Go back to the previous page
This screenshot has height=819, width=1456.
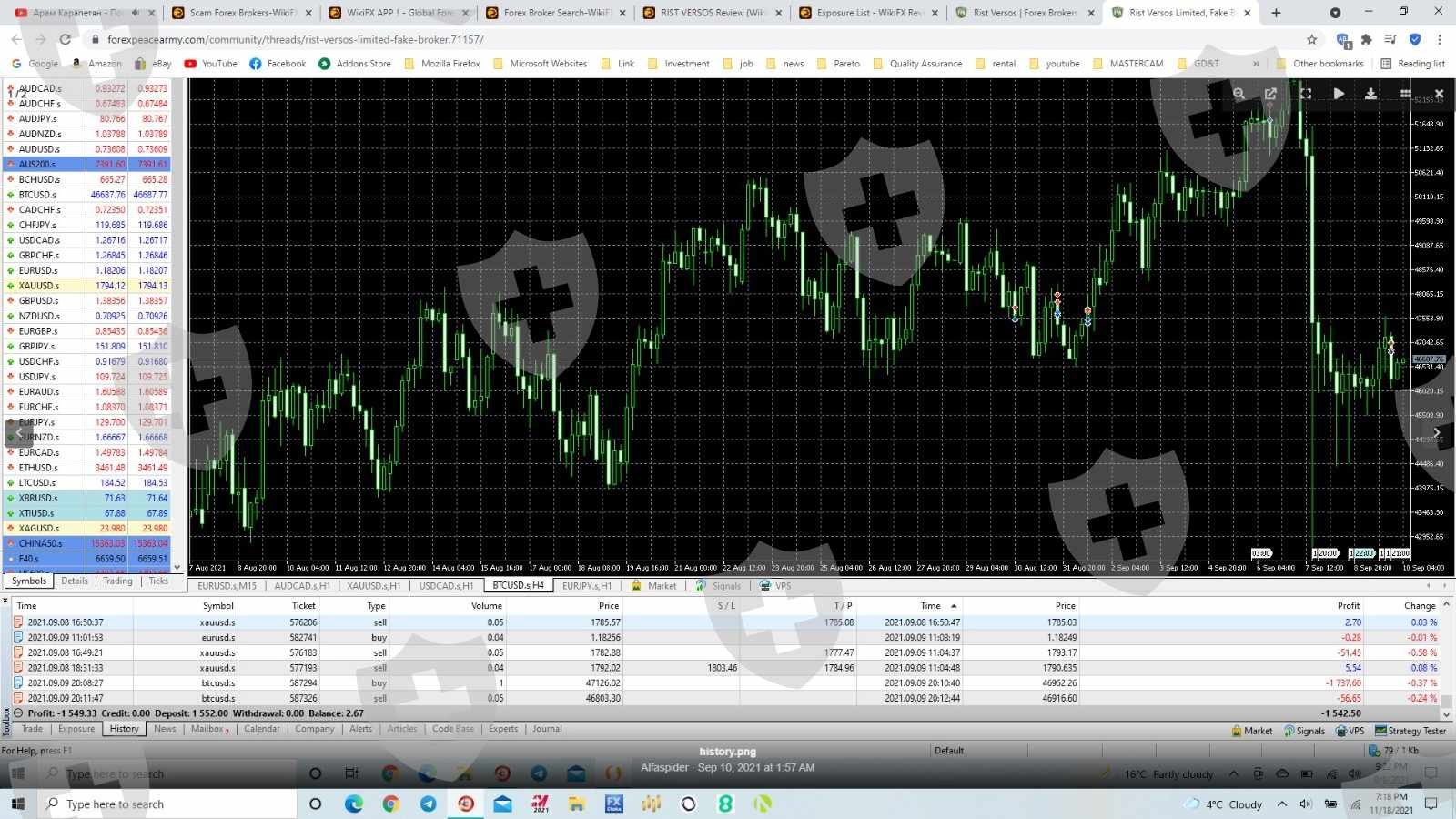point(16,39)
